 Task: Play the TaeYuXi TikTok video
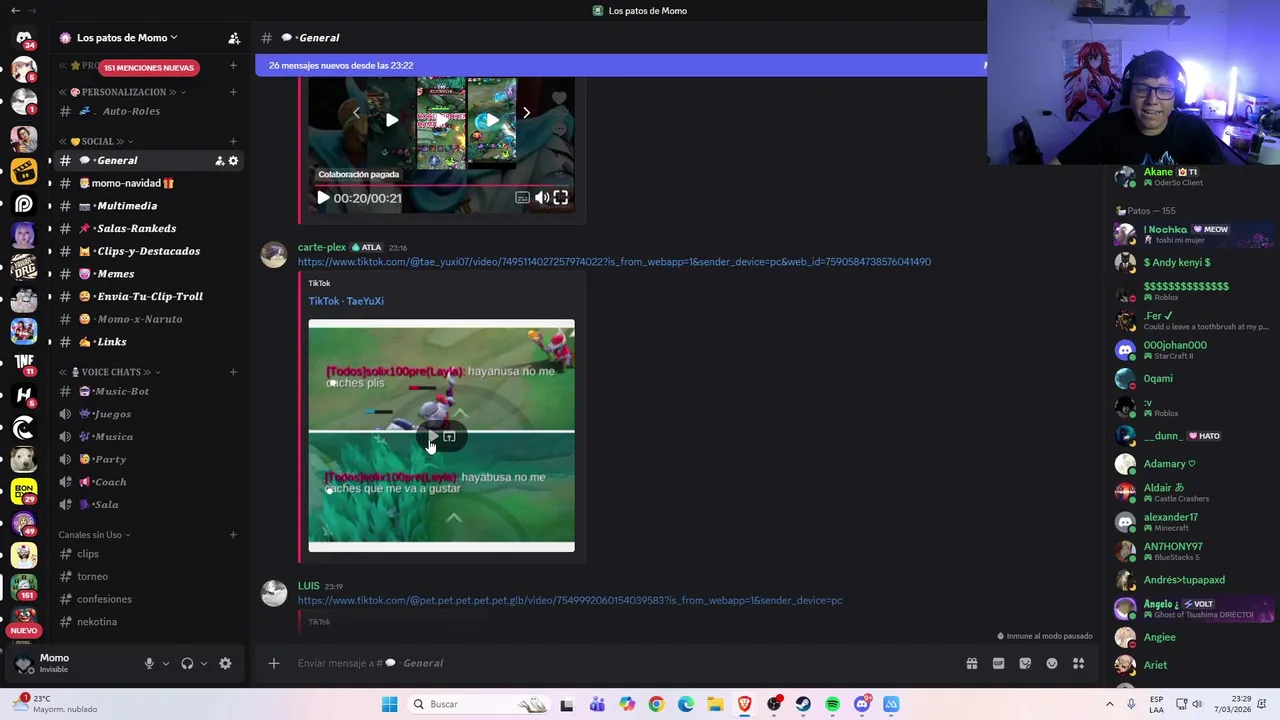[432, 437]
